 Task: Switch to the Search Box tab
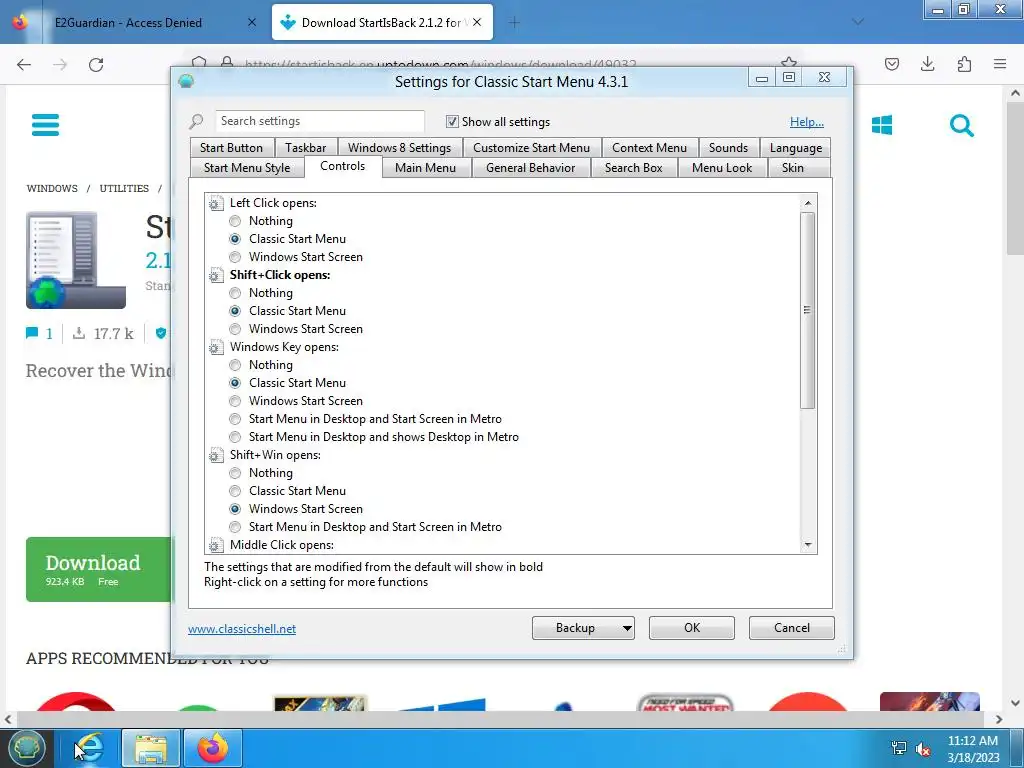point(633,168)
